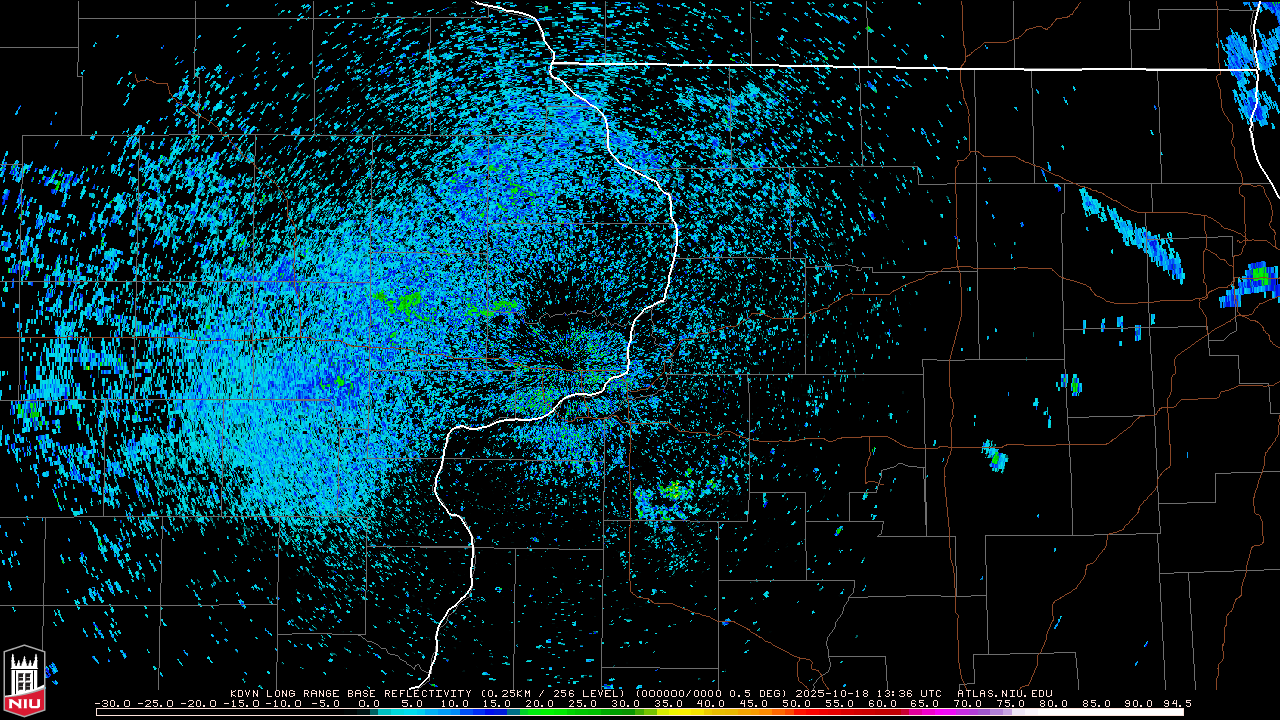The image size is (1280, 720).
Task: Click the -30.0 label on the scale
Action: [x=112, y=703]
